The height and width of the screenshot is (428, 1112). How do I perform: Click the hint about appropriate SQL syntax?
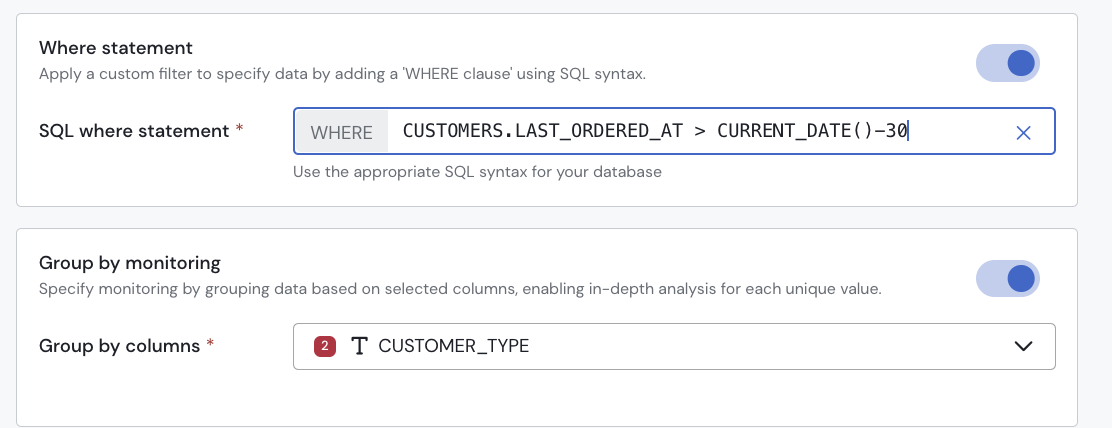477,171
